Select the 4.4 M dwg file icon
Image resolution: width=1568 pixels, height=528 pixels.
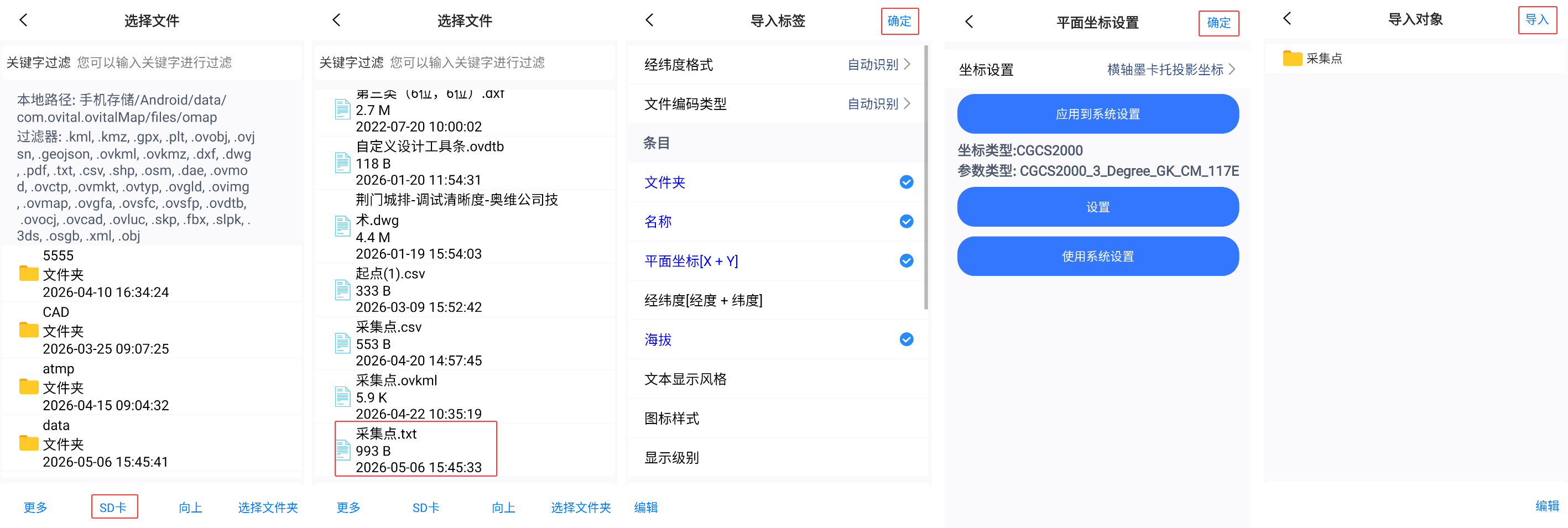[343, 226]
